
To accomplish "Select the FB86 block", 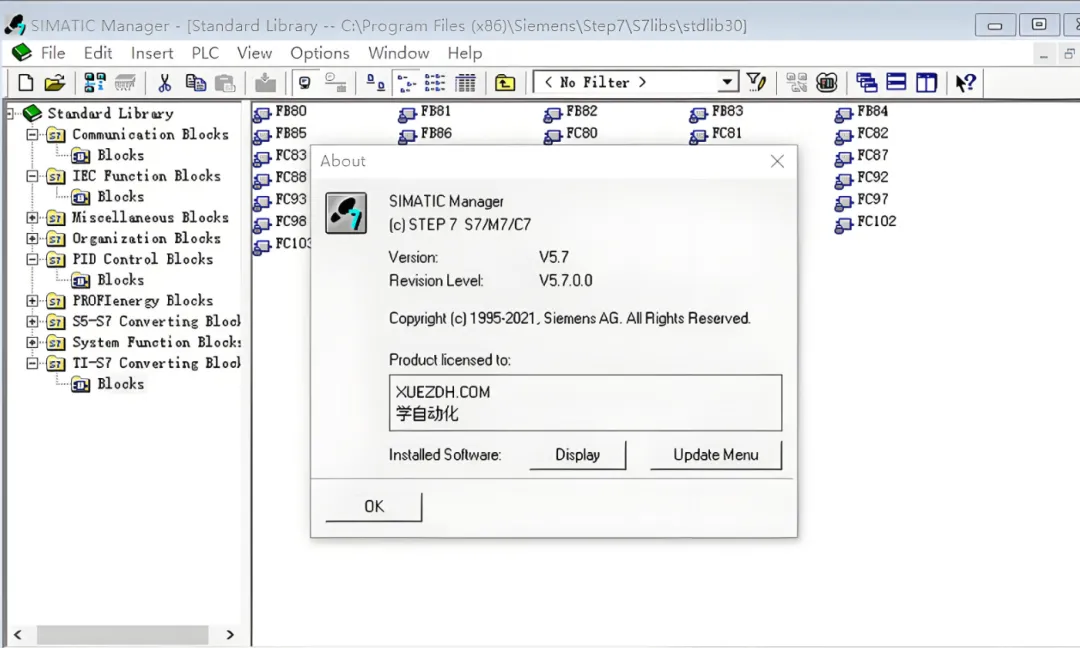I will (x=426, y=134).
